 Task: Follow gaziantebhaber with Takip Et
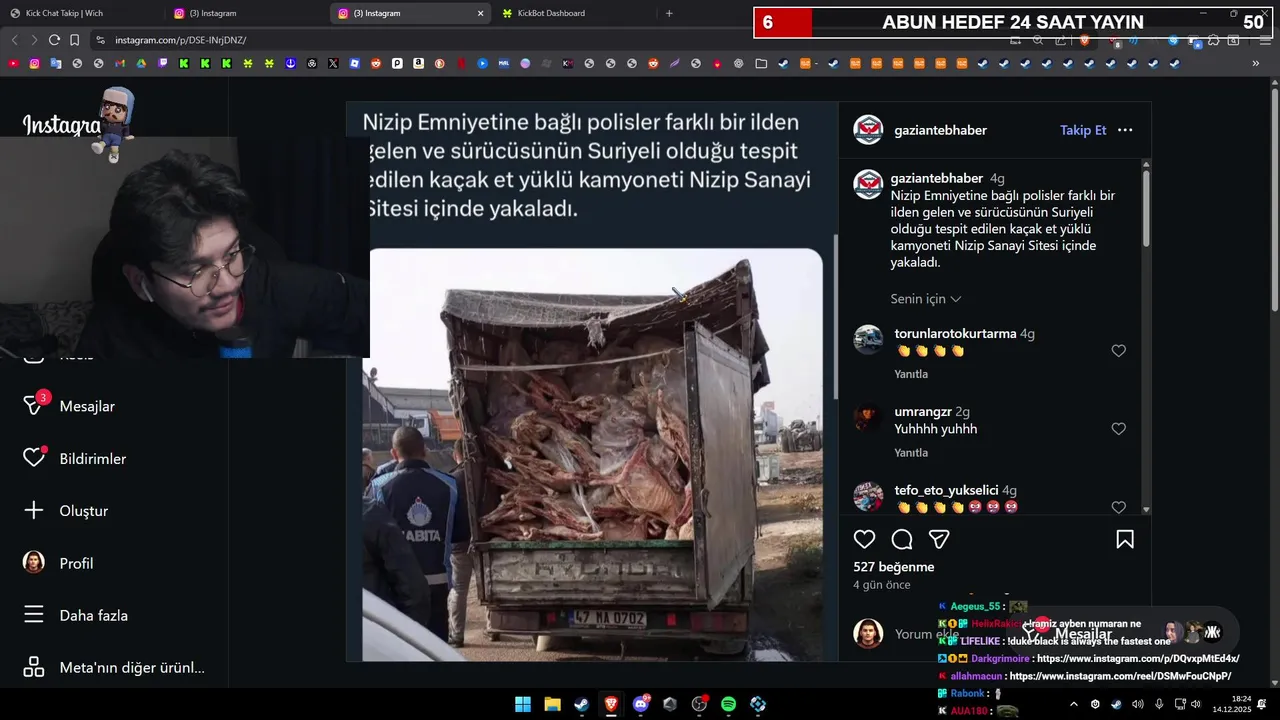1083,130
